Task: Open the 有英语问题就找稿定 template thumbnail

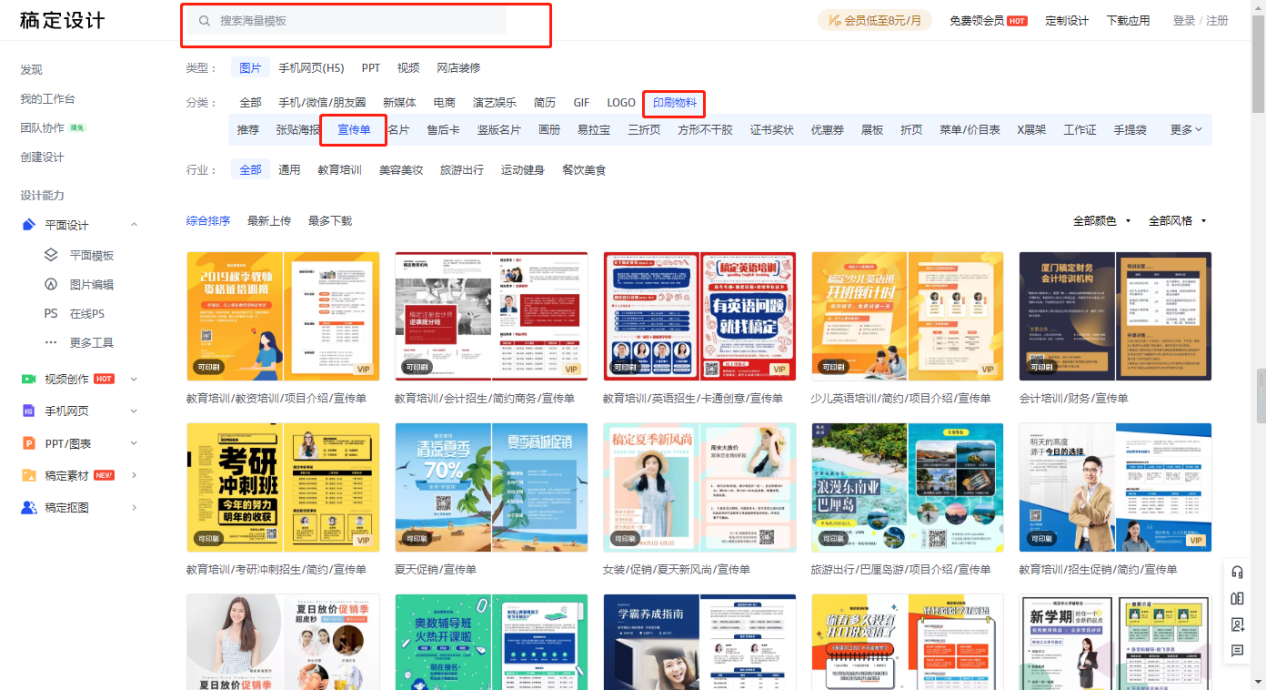Action: [x=699, y=316]
